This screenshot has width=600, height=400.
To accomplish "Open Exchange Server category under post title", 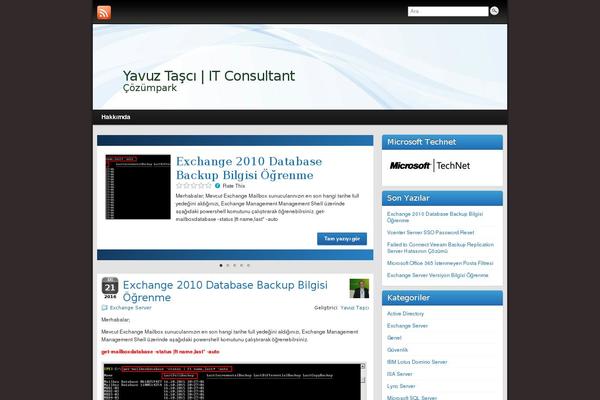I will pos(130,308).
